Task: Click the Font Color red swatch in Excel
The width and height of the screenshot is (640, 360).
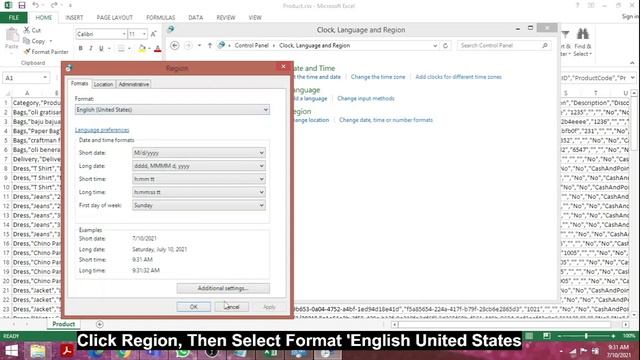Action: point(158,49)
